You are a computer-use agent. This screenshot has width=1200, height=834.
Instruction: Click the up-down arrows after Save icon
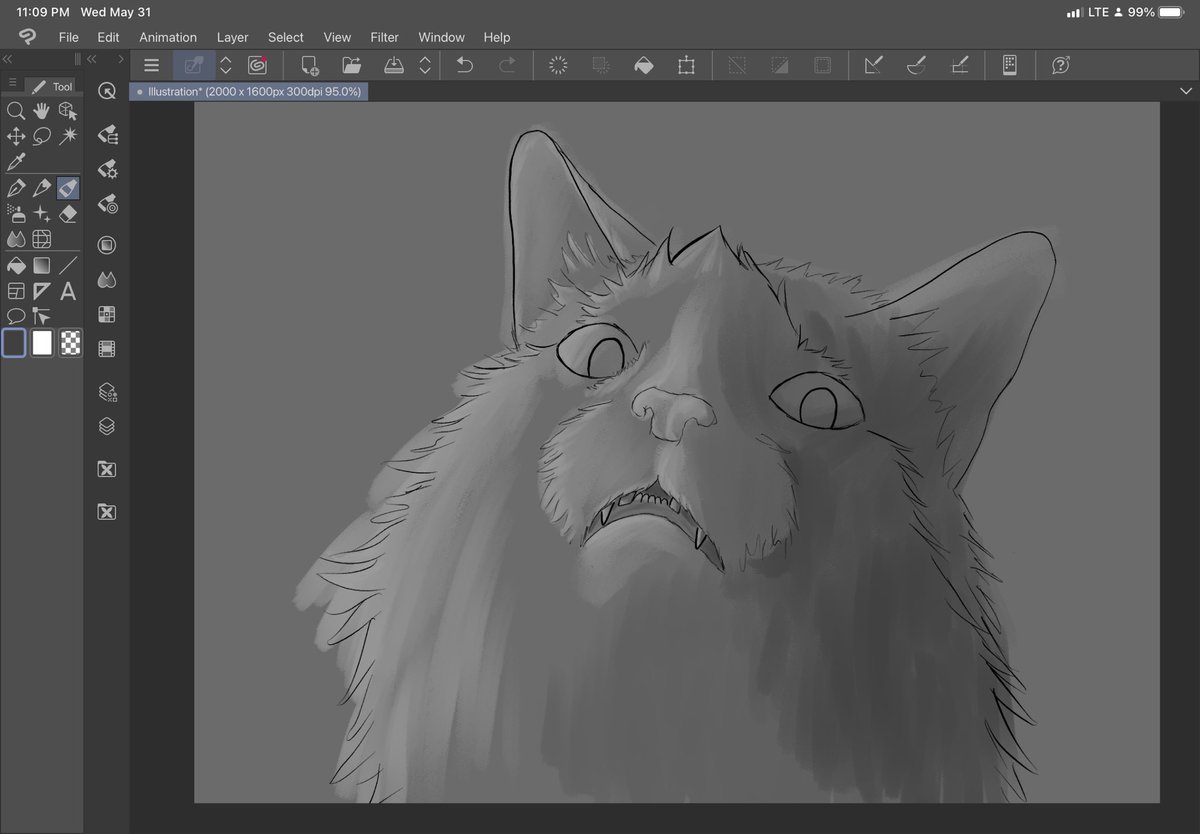(x=425, y=65)
